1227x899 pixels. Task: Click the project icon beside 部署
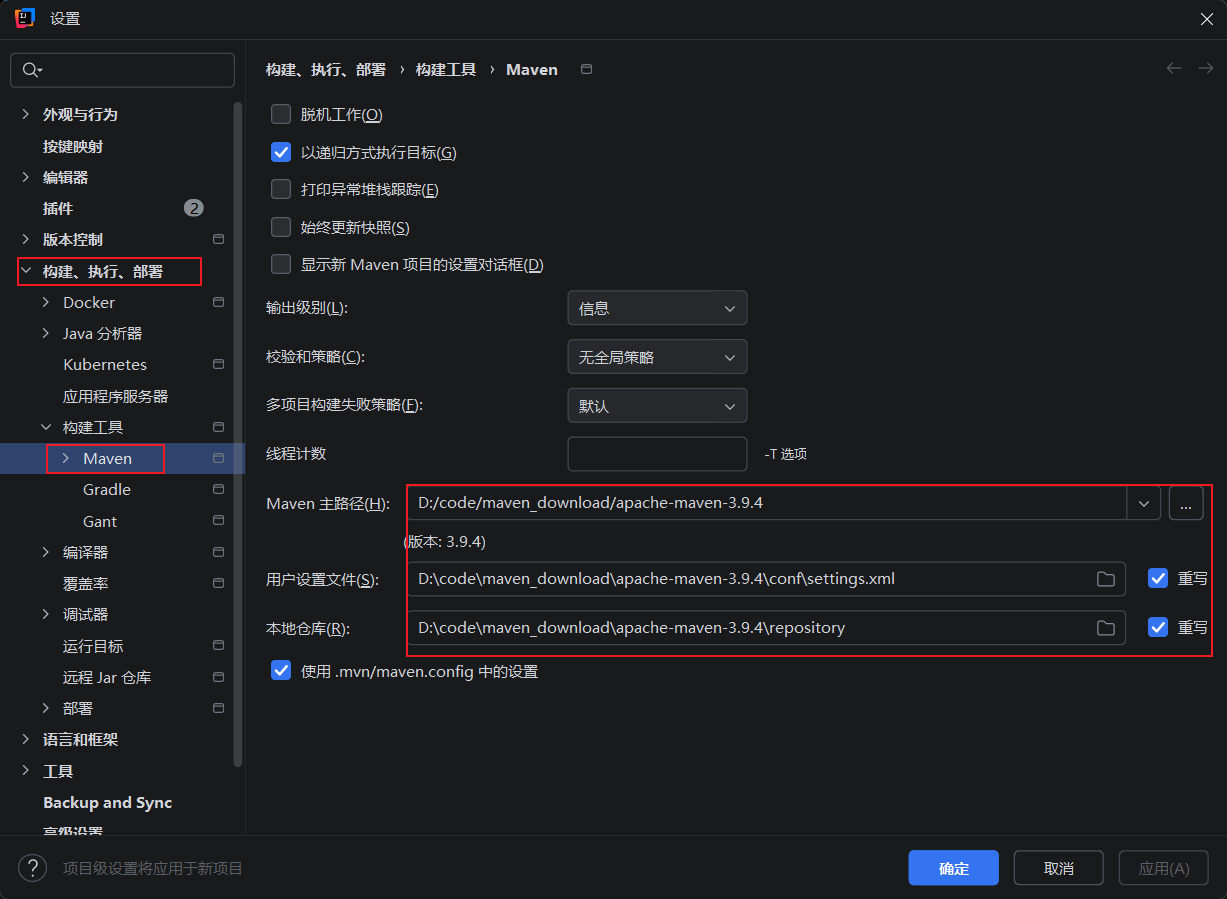pyautogui.click(x=218, y=708)
